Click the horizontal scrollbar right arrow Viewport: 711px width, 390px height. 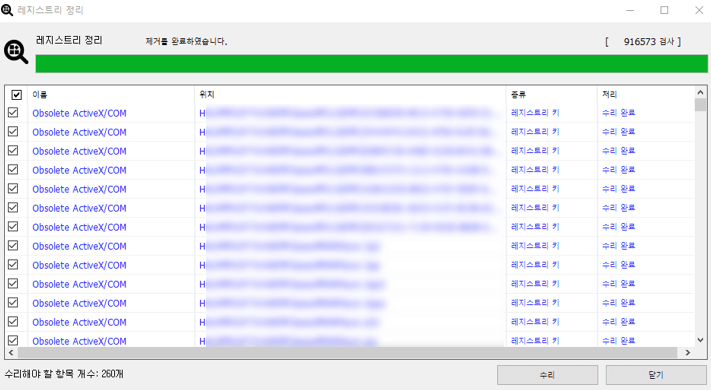pos(687,352)
